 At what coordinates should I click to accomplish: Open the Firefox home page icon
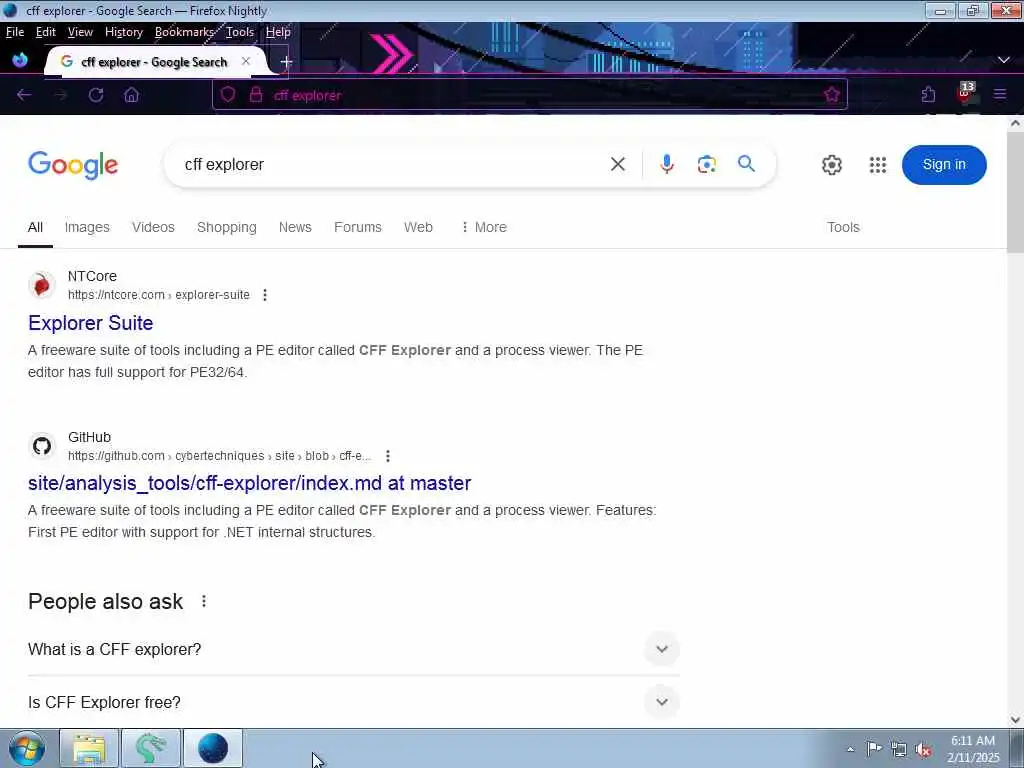[x=131, y=95]
